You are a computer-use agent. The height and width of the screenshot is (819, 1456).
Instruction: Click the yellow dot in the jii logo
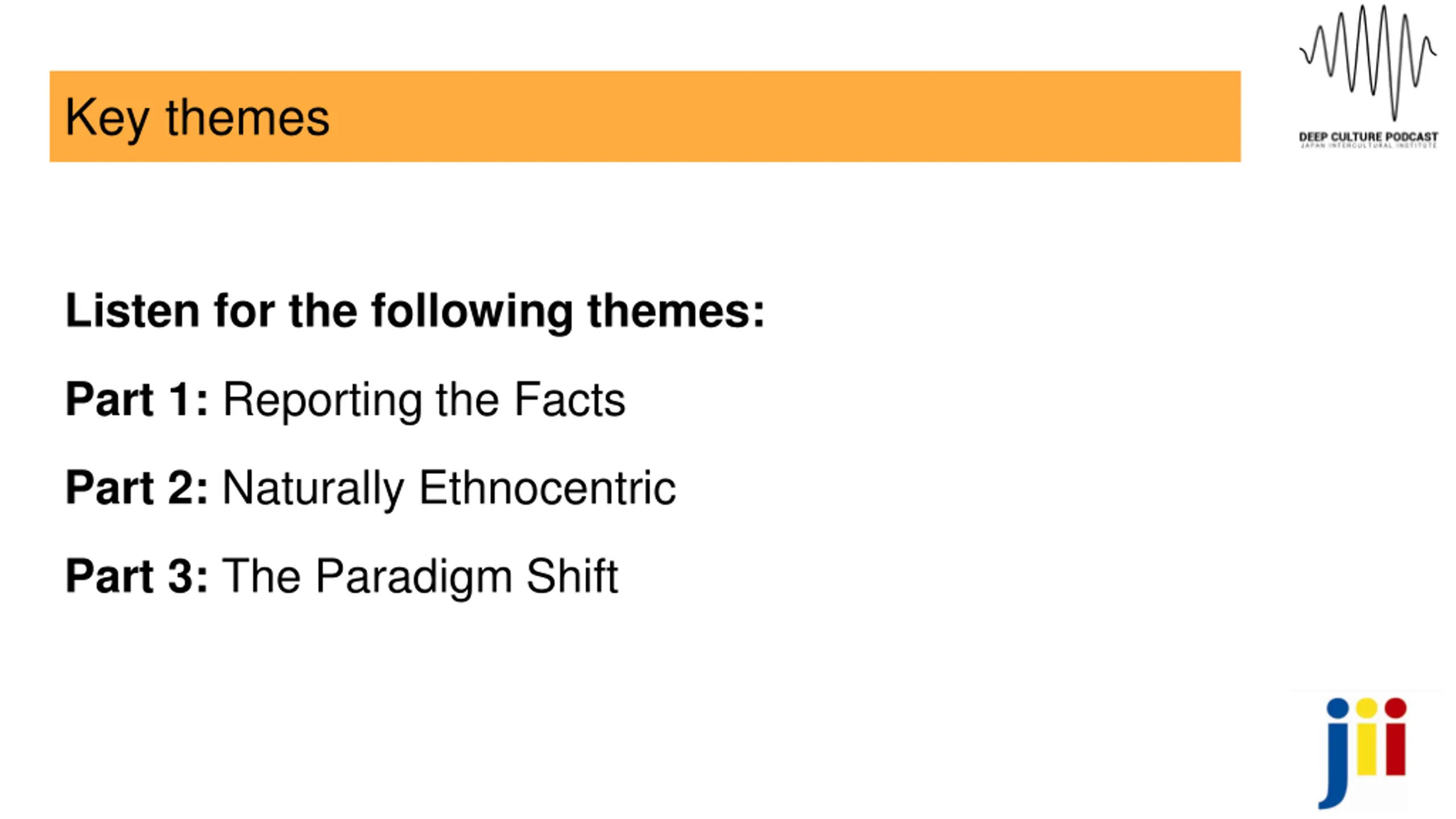(x=1367, y=708)
